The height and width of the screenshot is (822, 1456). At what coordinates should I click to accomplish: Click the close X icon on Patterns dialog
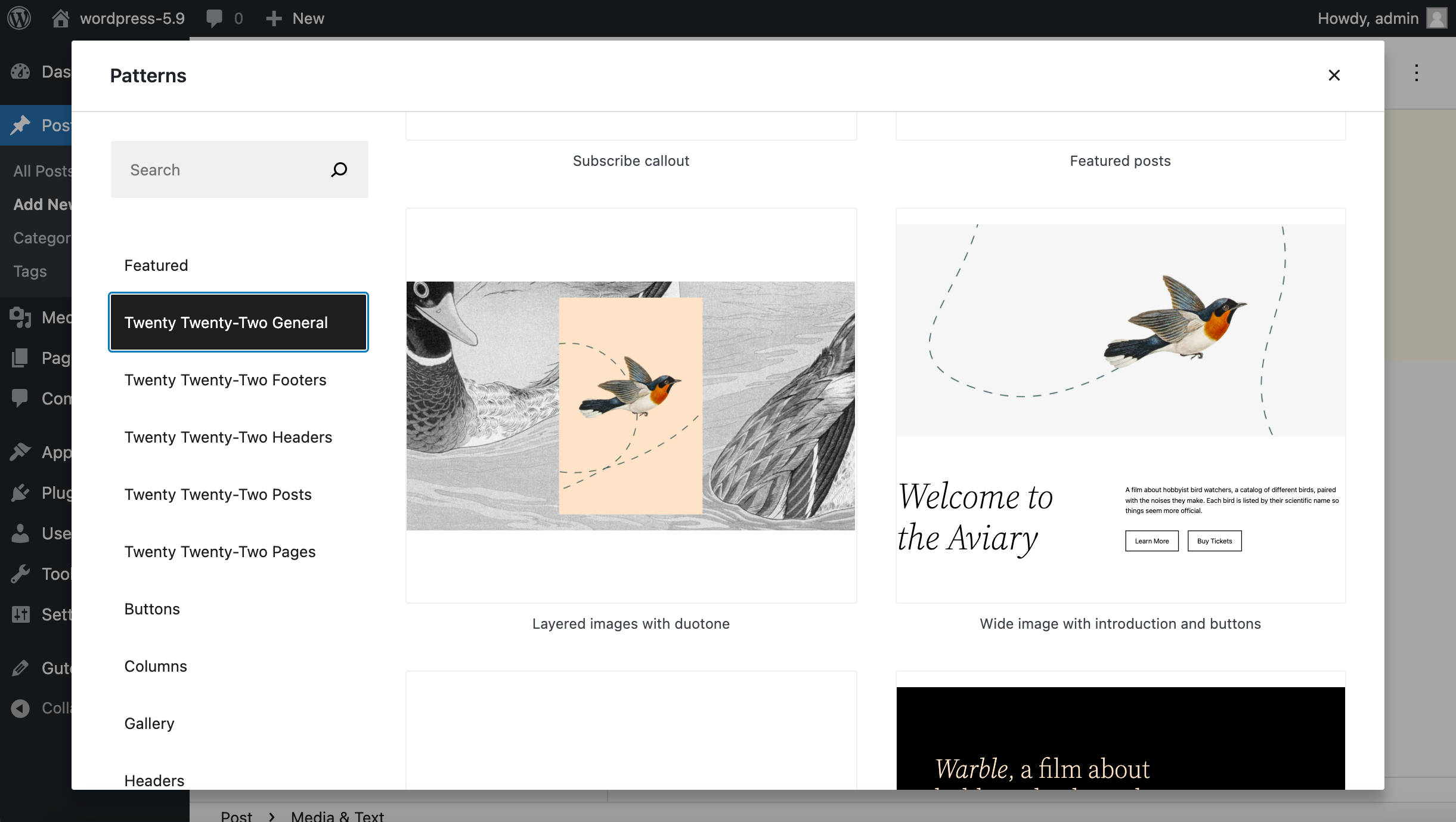(1334, 75)
